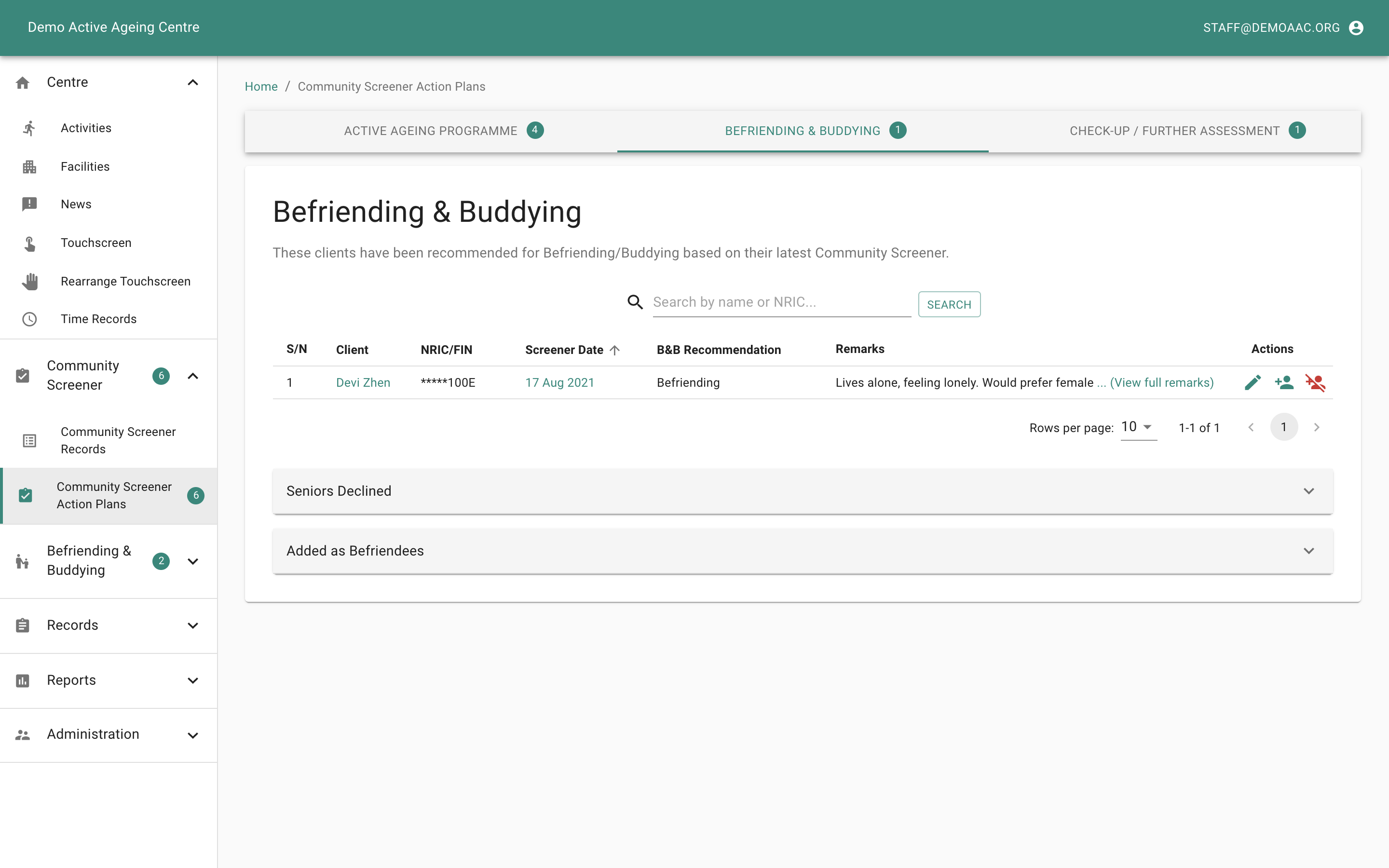The height and width of the screenshot is (868, 1389).
Task: Expand the Reports sidebar section
Action: 193,681
